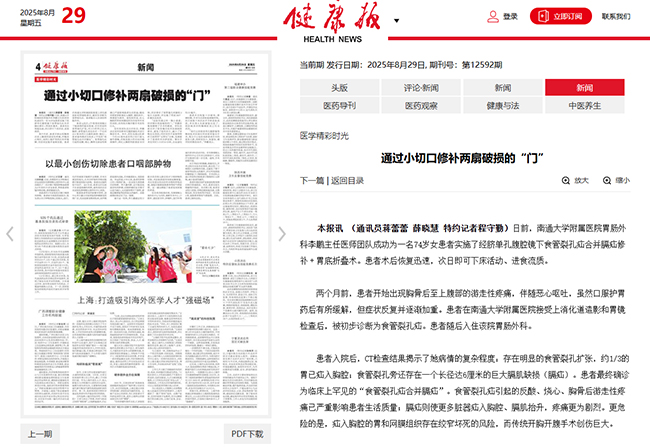Select the 评论·新闻 section tab

(421, 87)
